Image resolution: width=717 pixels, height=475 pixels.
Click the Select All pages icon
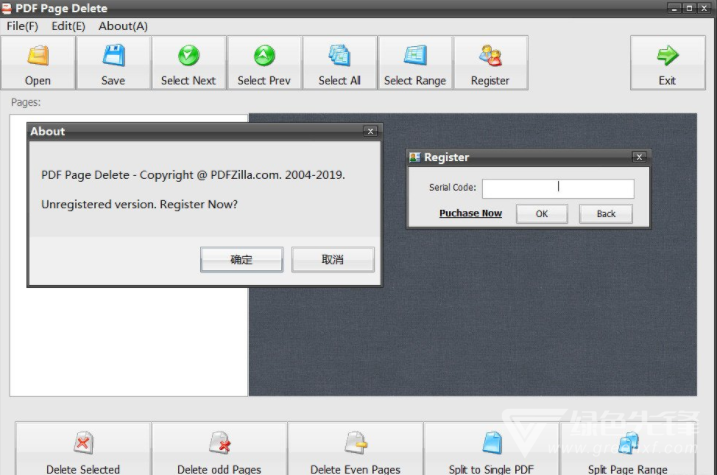click(x=339, y=55)
